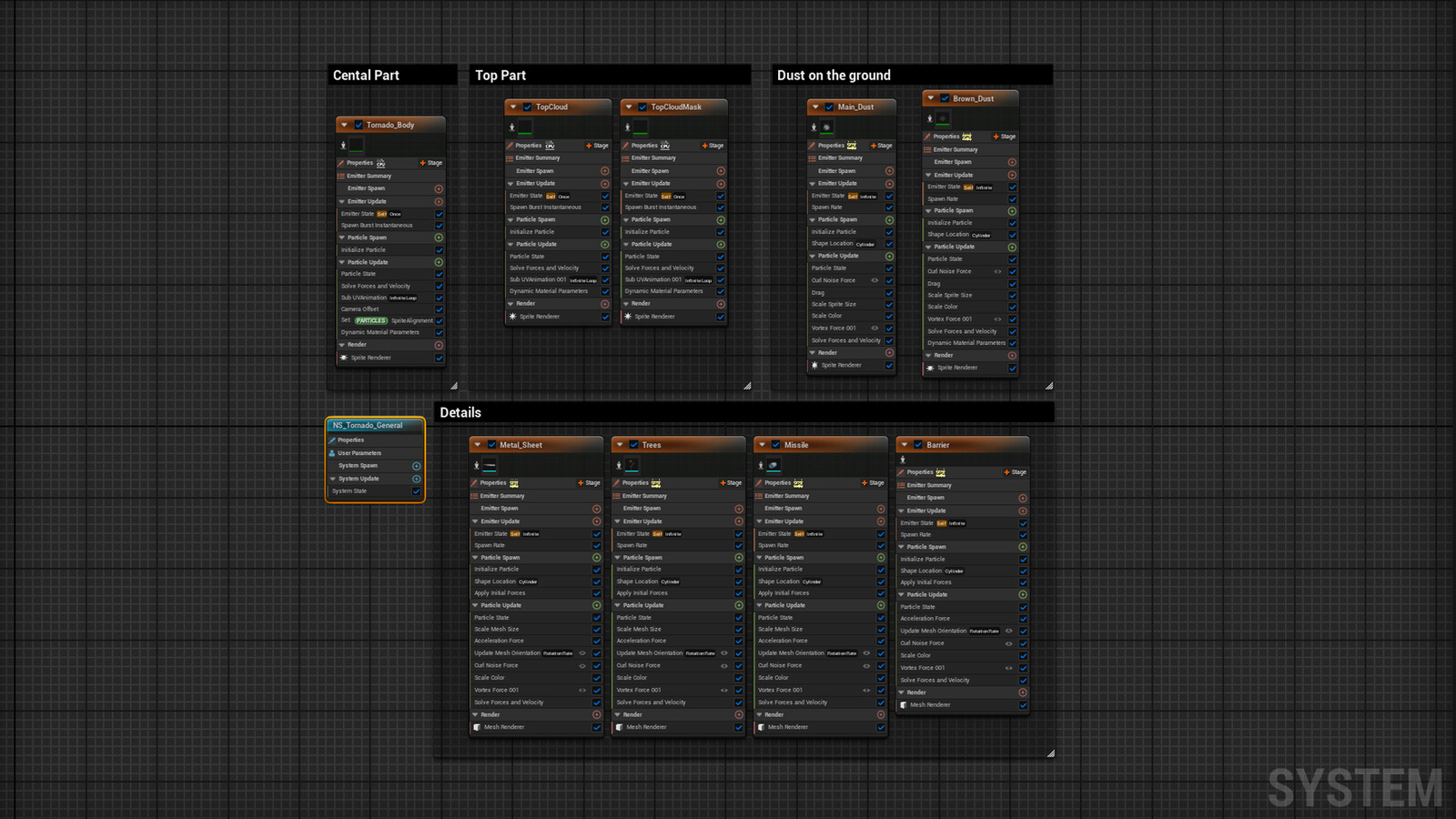
Task: Toggle Mesh Renderer checkbox in Barrier
Action: tap(1023, 705)
